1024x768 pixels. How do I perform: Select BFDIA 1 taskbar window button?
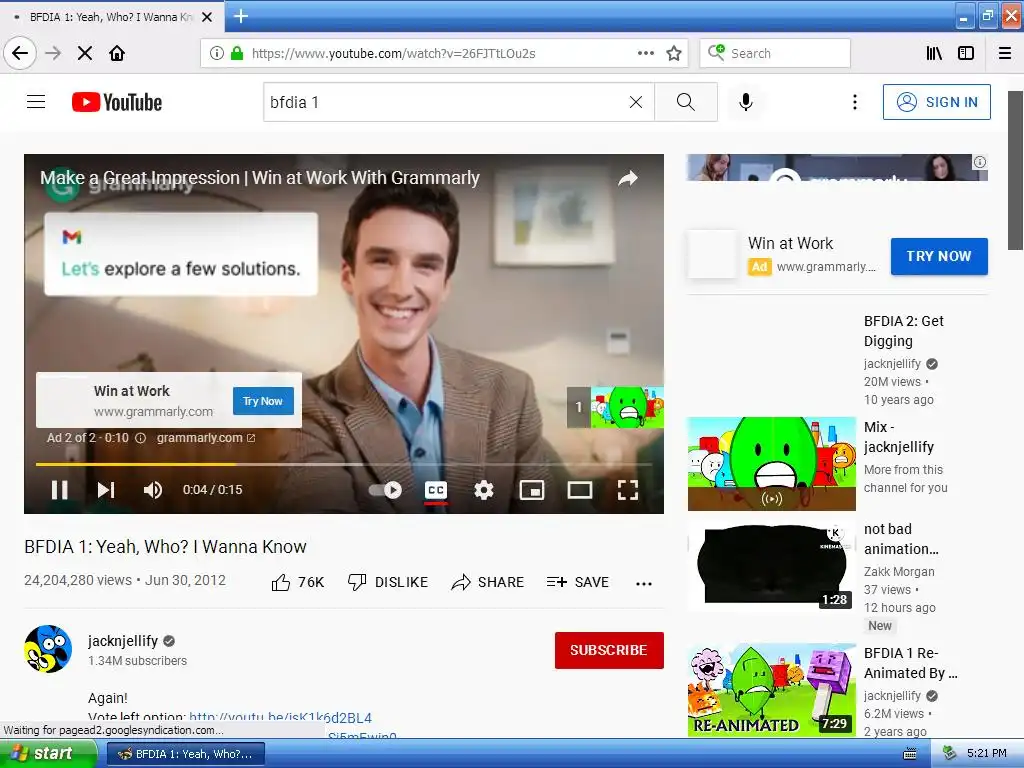coord(185,754)
